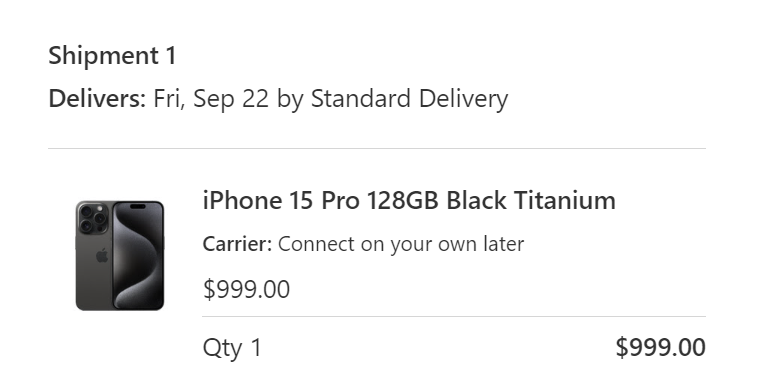Click the divider line under delivery info
775x373 pixels.
point(377,148)
